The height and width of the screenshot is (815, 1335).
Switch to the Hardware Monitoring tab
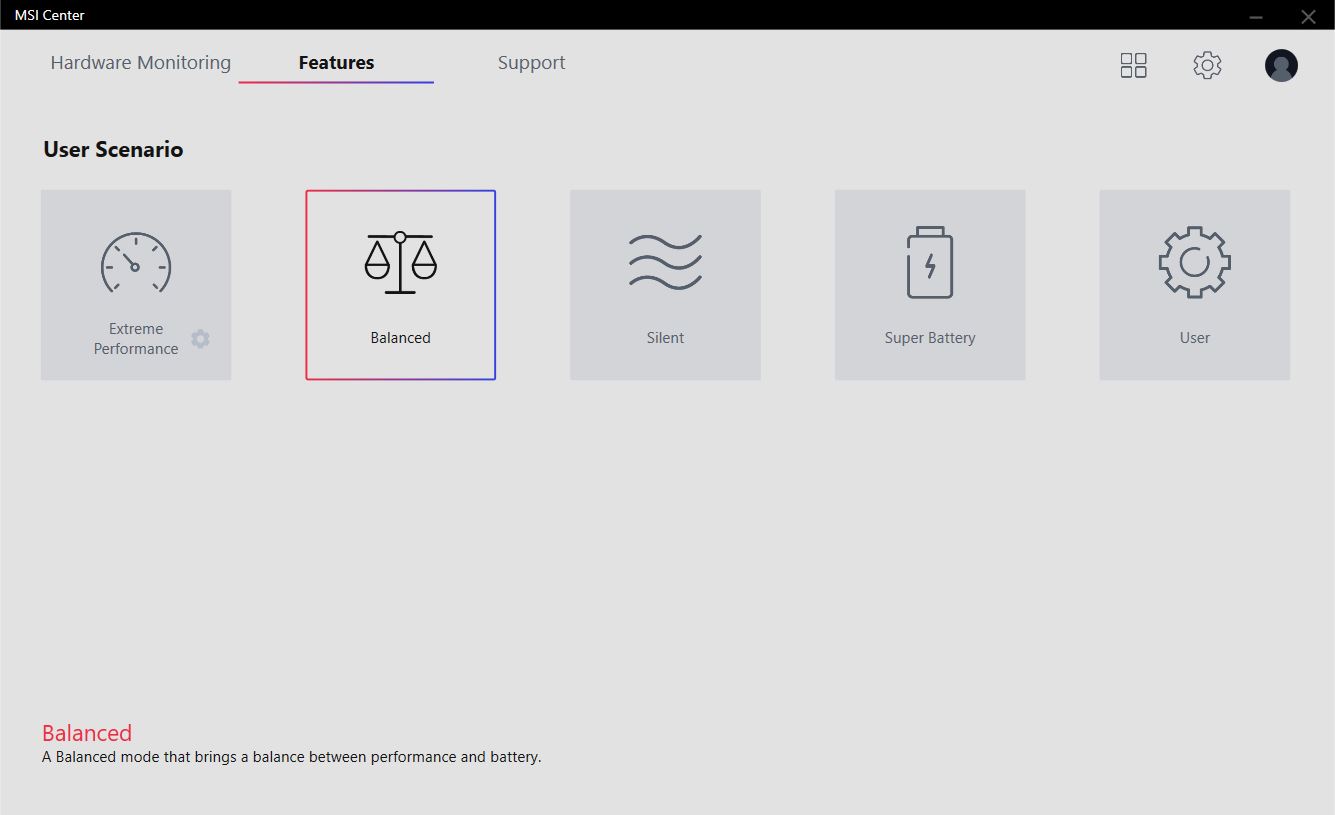click(141, 63)
